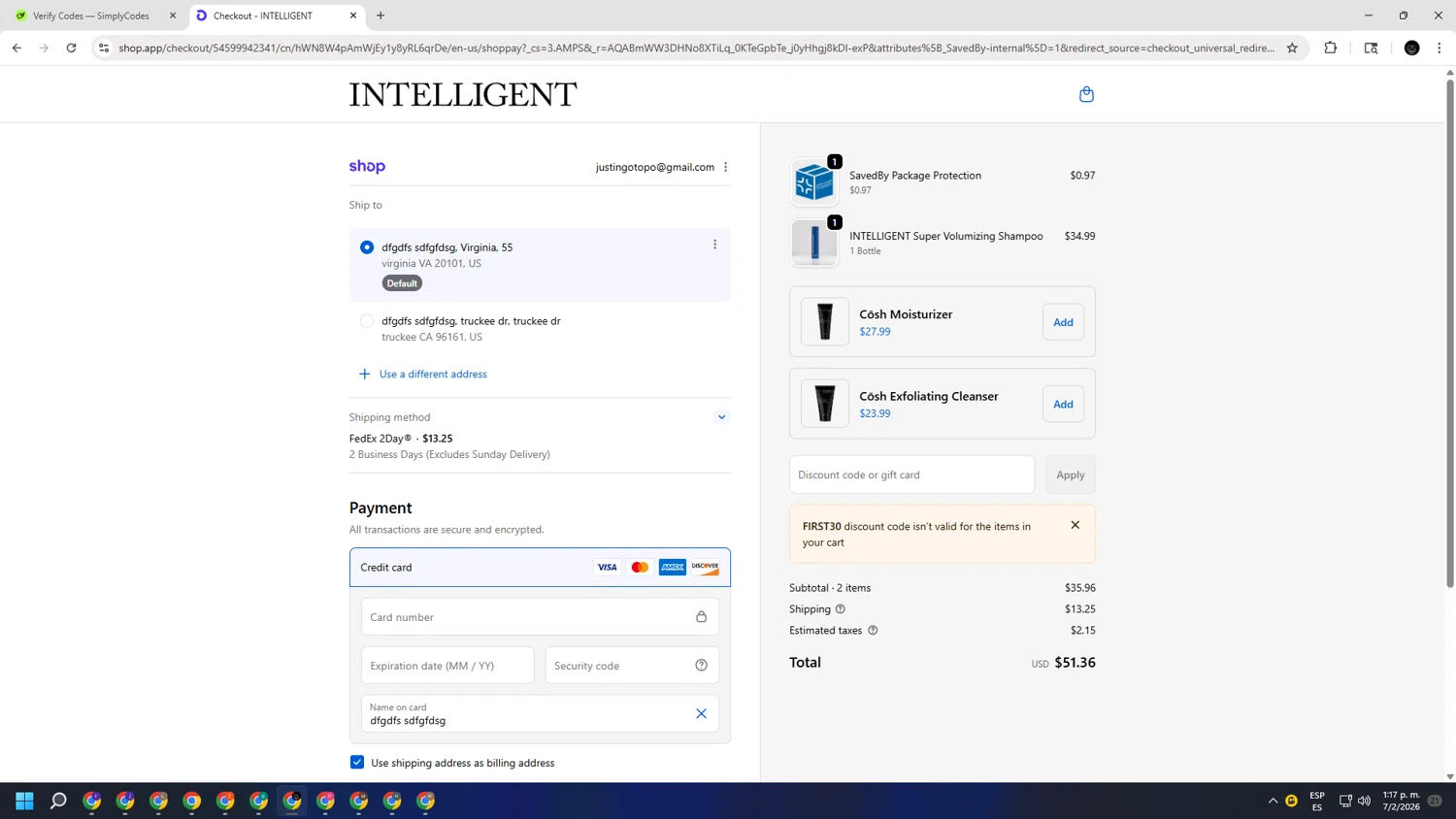View site information icon in address bar
Image resolution: width=1456 pixels, height=819 pixels.
tap(104, 48)
